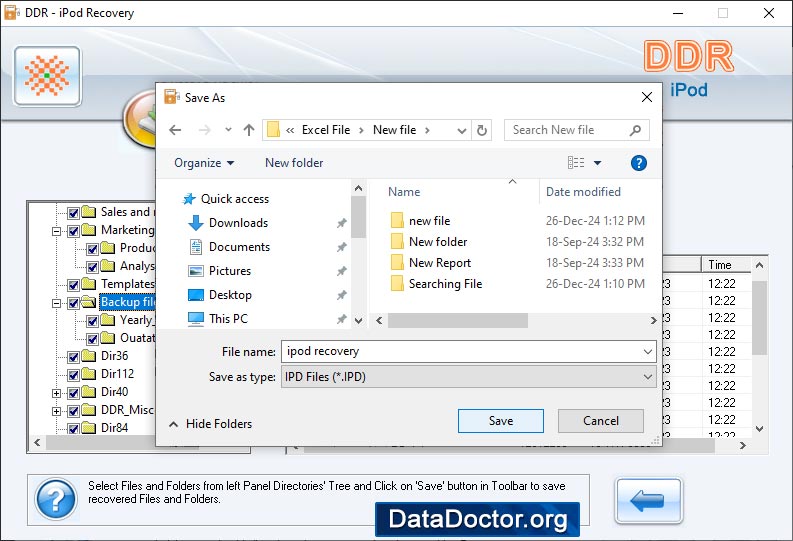Uncheck the Dir112 checkbox
Screen dimensions: 793x541
tap(73, 375)
